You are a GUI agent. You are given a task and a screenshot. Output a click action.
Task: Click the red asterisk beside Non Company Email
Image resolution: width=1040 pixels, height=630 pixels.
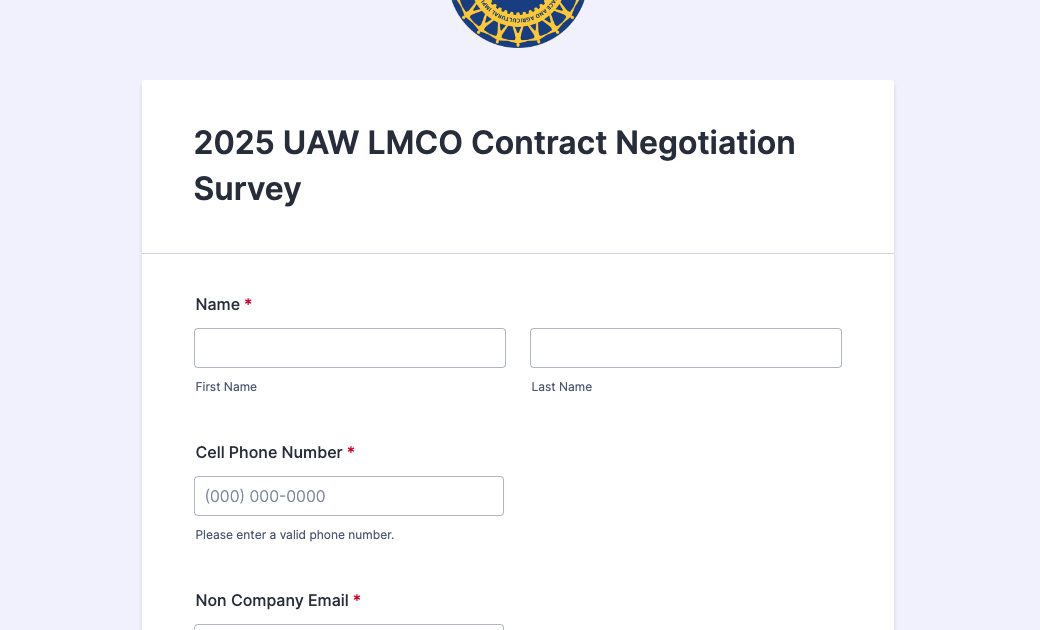coord(357,599)
